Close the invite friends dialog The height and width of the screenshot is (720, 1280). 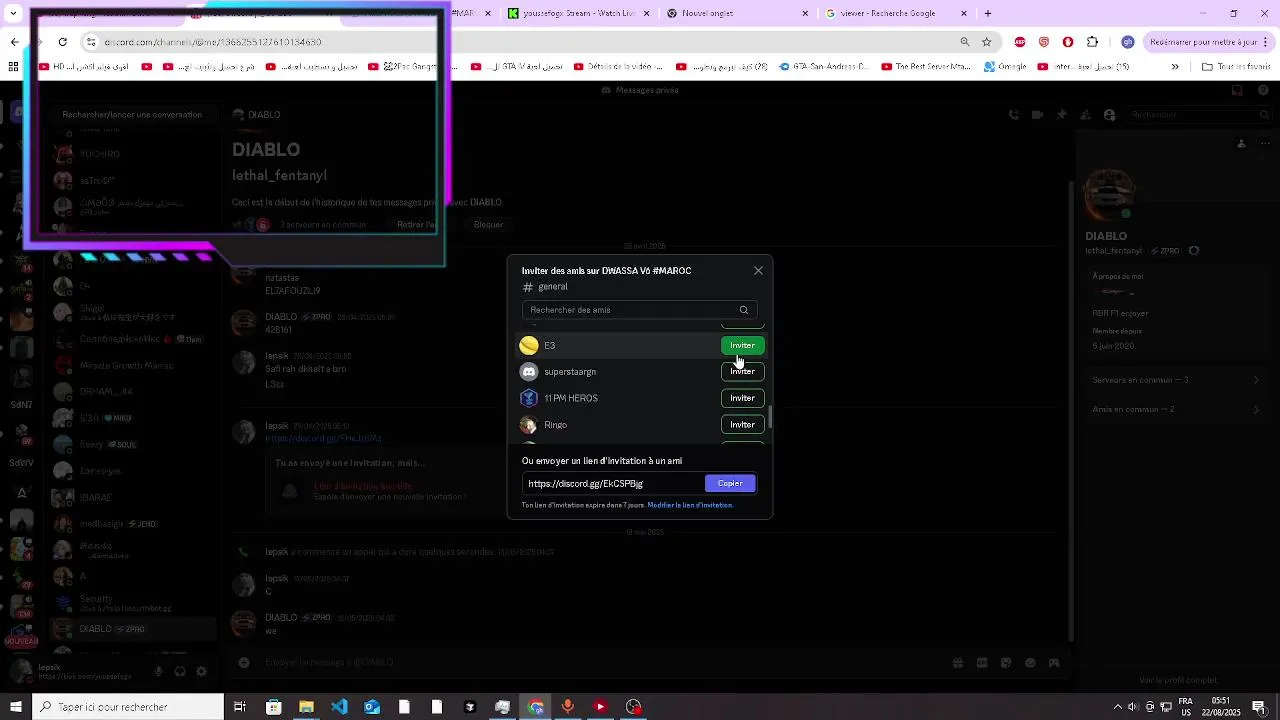click(758, 271)
